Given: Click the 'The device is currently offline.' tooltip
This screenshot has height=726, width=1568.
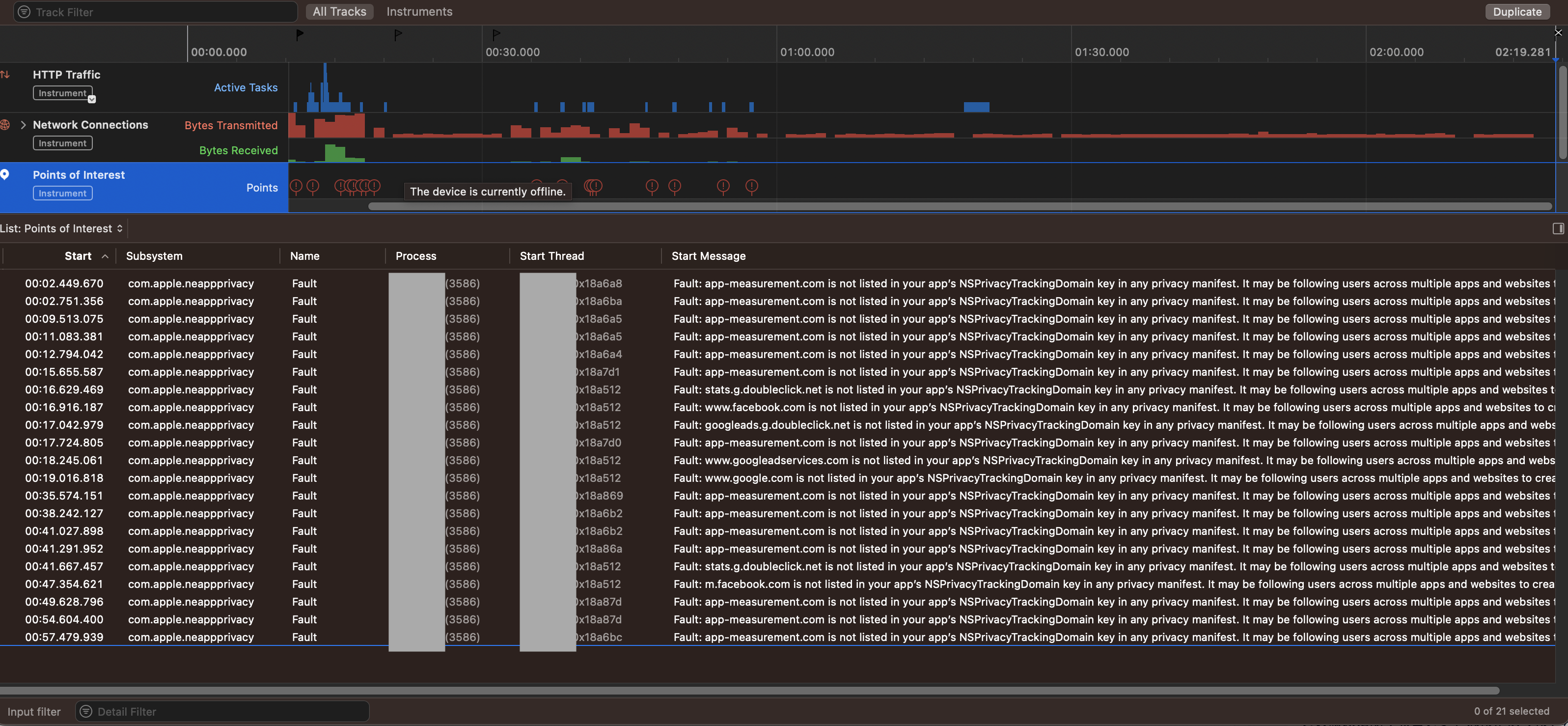Looking at the screenshot, I should [488, 192].
